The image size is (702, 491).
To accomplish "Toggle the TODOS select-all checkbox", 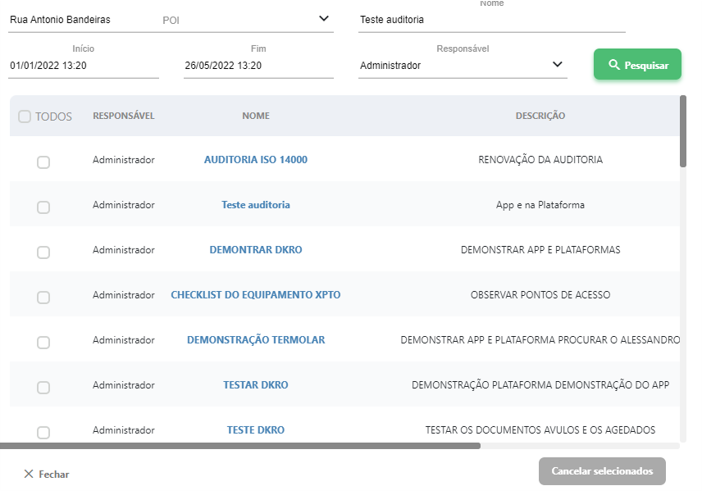I will point(25,117).
